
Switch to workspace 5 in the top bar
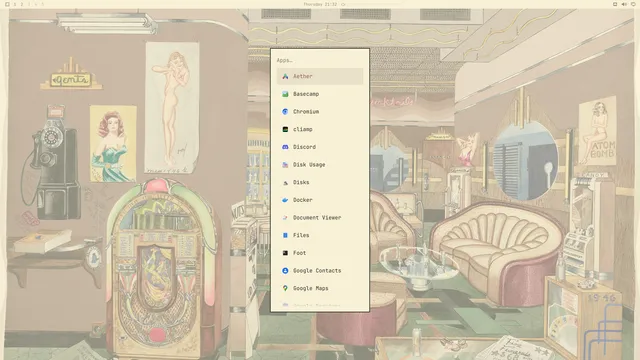point(42,4)
